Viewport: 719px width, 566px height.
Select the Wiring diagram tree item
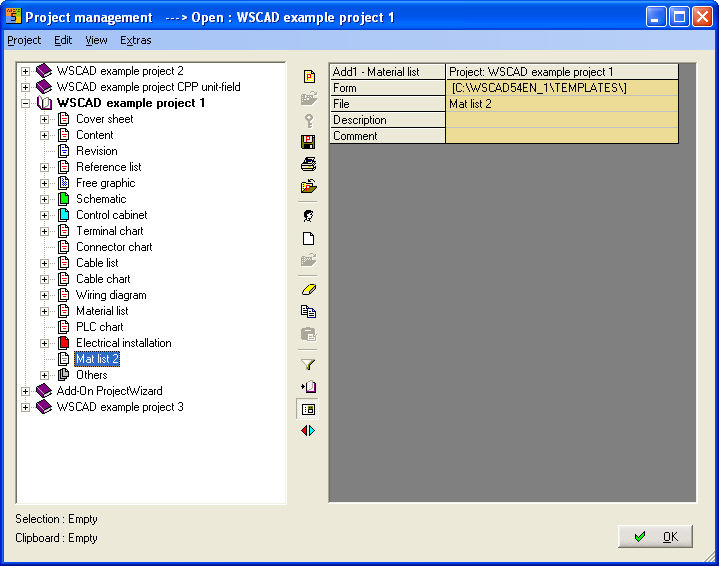(111, 295)
